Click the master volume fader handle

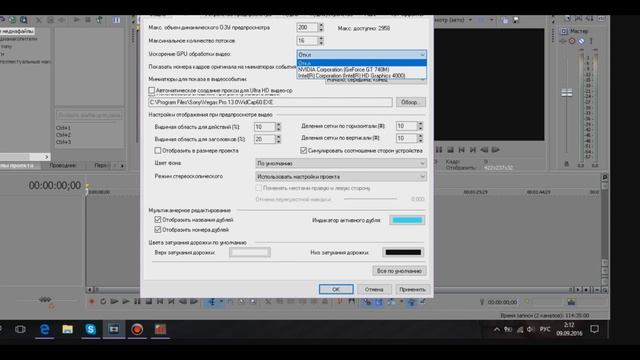pos(567,93)
